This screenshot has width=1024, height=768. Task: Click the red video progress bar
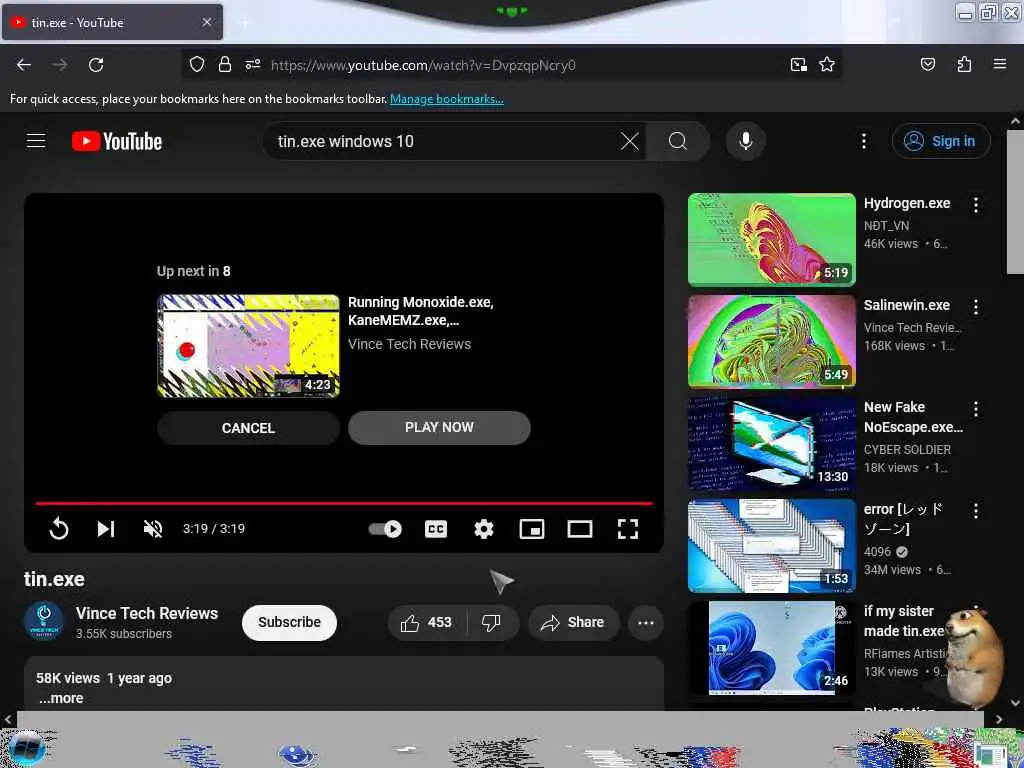pyautogui.click(x=344, y=504)
